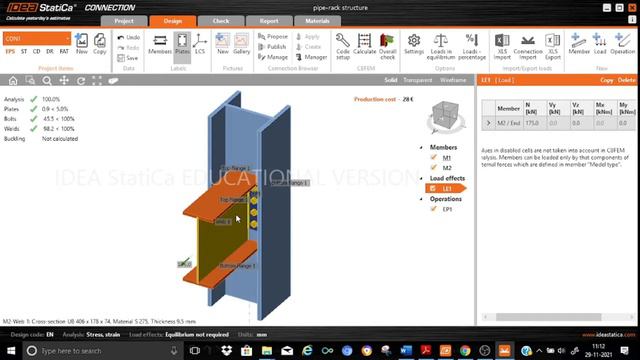Click the fit-to-view icon
Viewport: 640px width, 360px height.
tap(97, 80)
